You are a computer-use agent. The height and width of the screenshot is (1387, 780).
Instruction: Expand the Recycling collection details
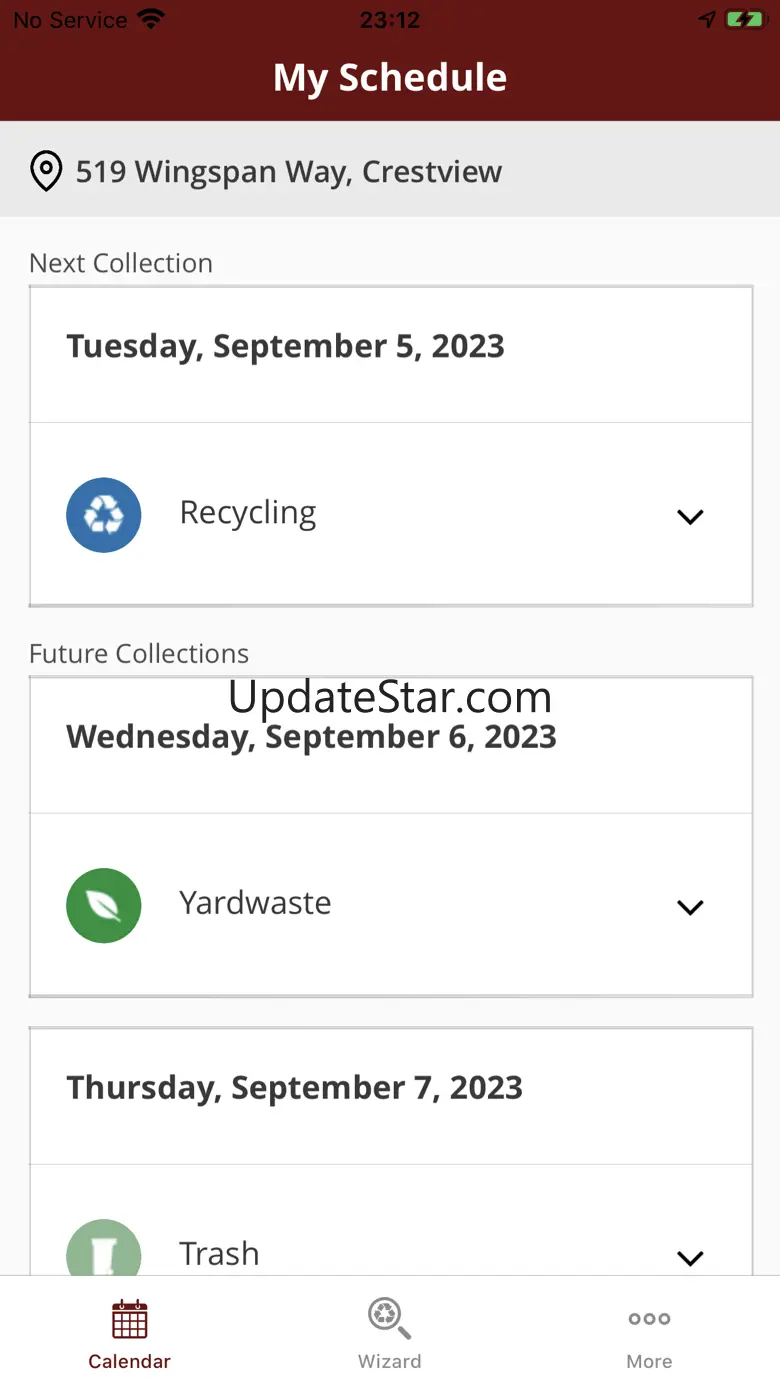(690, 517)
